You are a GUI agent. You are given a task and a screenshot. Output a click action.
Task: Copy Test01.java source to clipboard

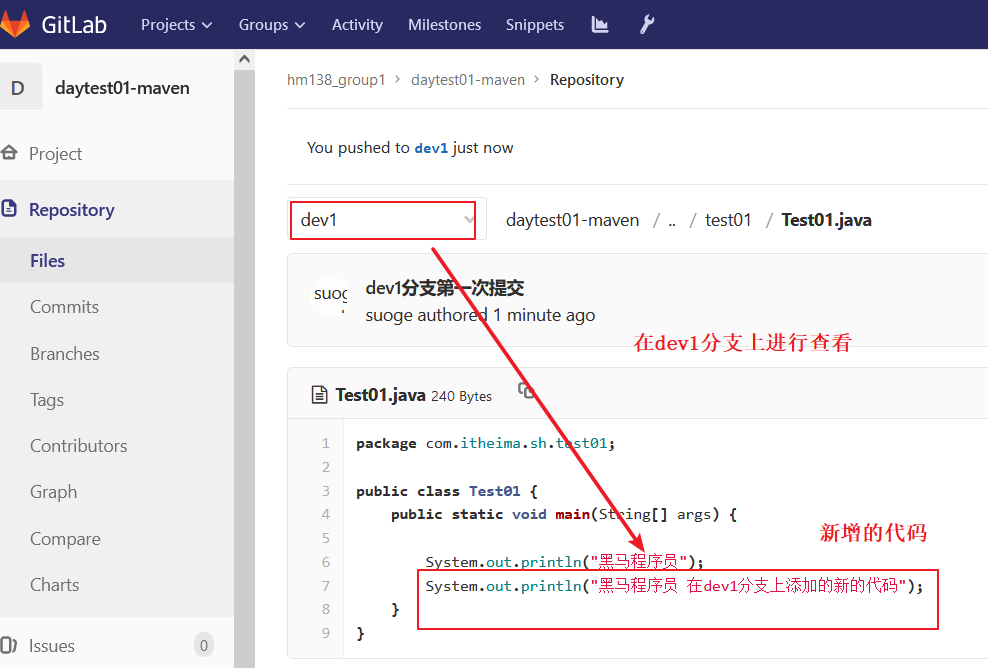click(526, 391)
